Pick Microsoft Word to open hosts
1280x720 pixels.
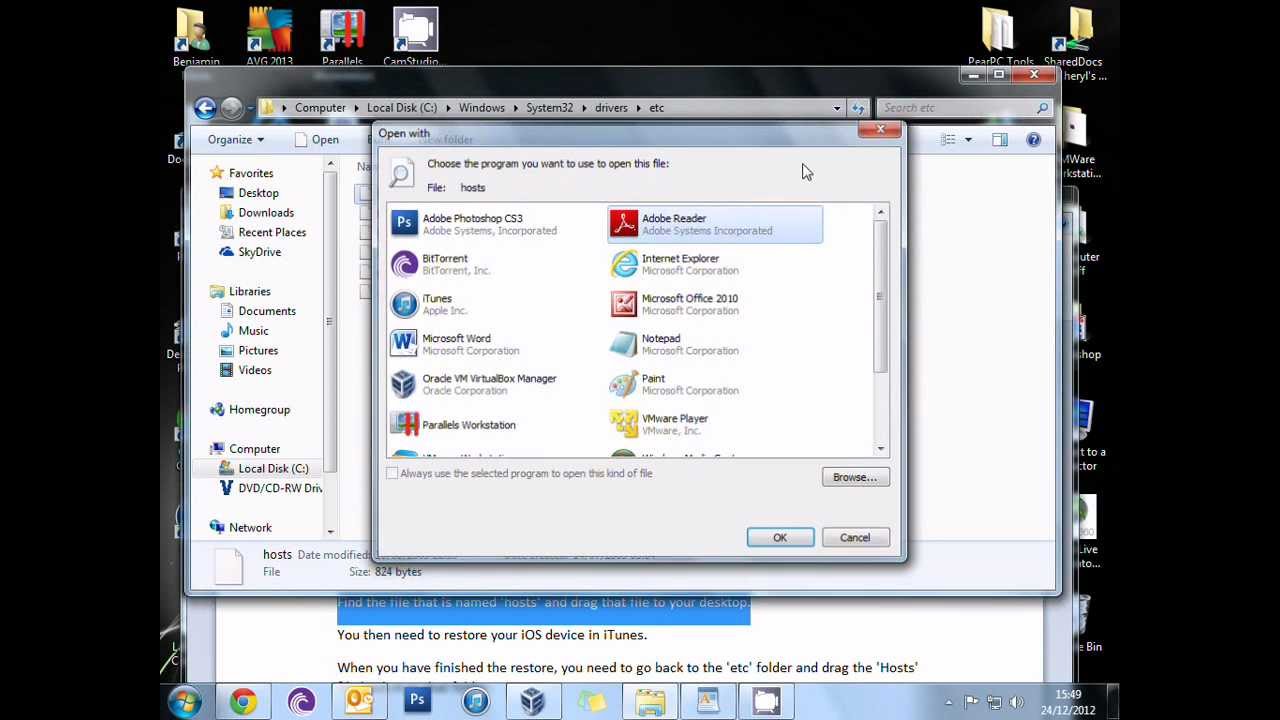coord(490,344)
